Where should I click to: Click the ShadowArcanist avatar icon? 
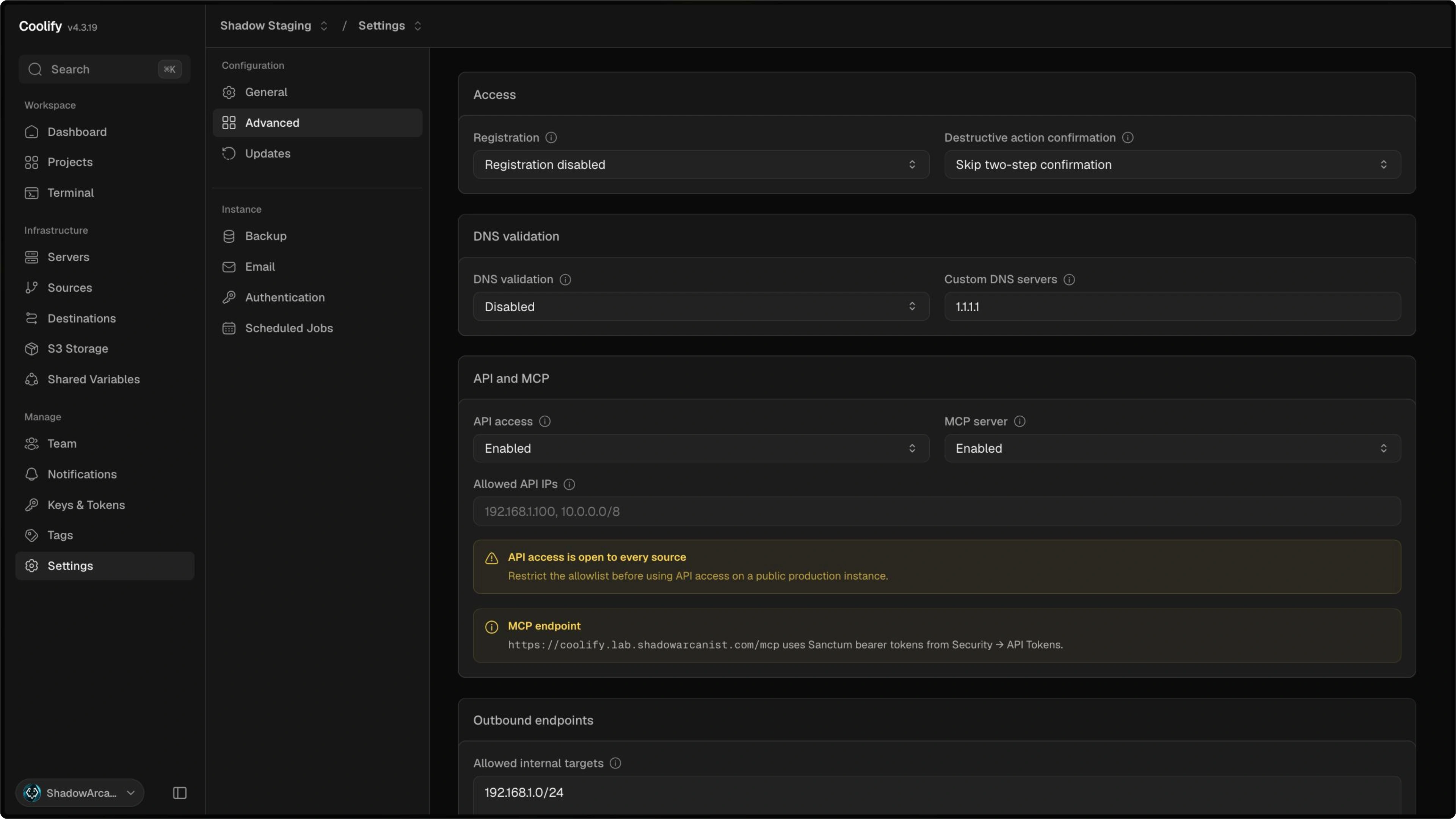coord(32,792)
